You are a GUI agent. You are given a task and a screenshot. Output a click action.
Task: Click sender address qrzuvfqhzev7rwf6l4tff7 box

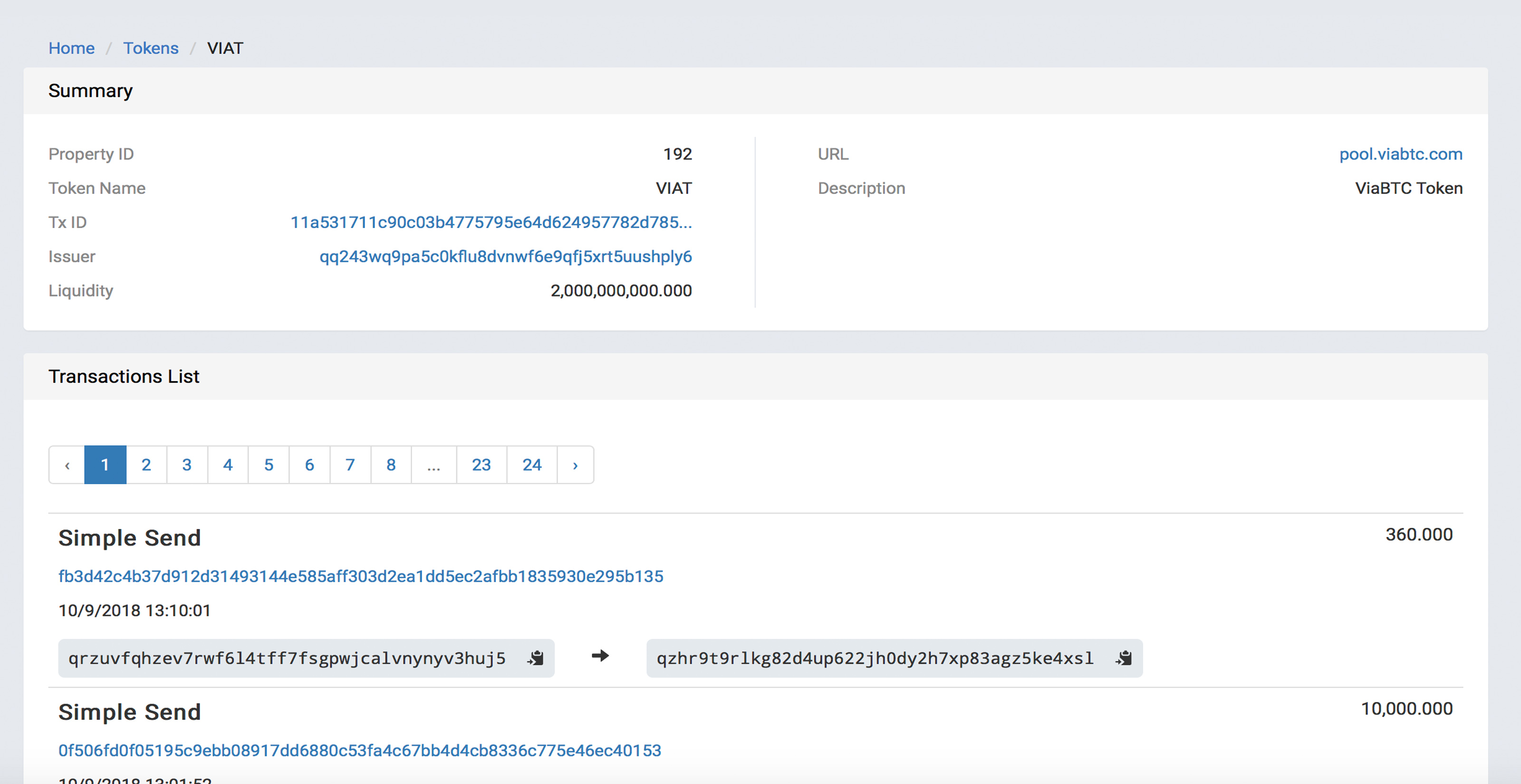coord(307,658)
